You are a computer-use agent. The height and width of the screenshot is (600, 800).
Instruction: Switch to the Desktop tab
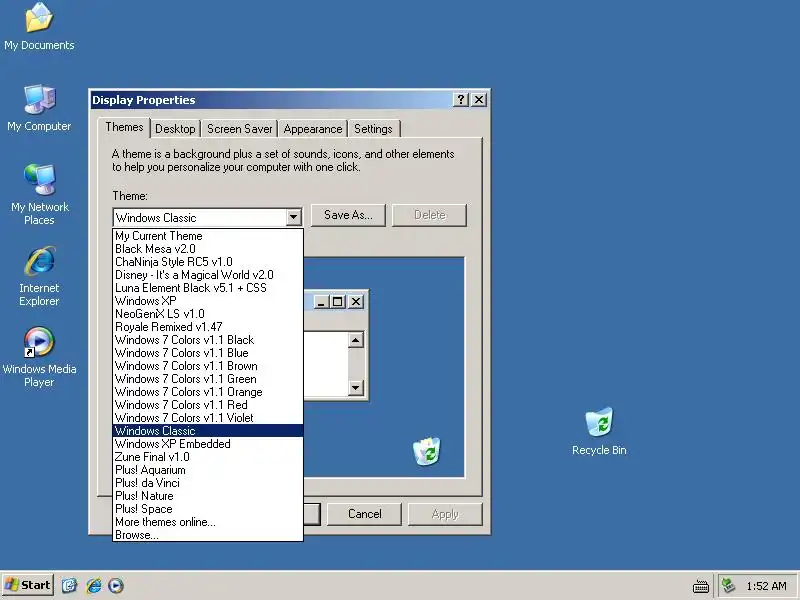pos(175,129)
